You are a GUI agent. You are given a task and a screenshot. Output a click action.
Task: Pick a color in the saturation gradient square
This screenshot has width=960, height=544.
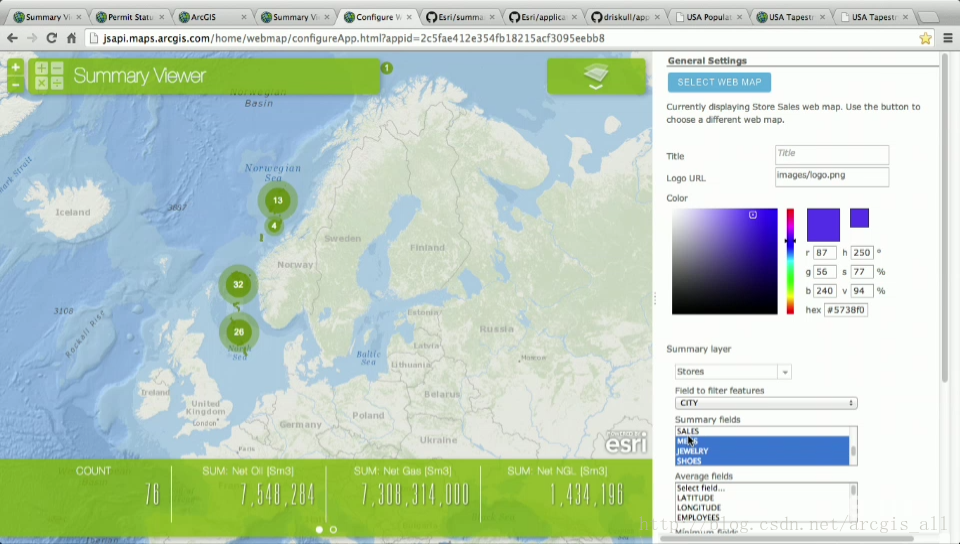click(x=724, y=261)
